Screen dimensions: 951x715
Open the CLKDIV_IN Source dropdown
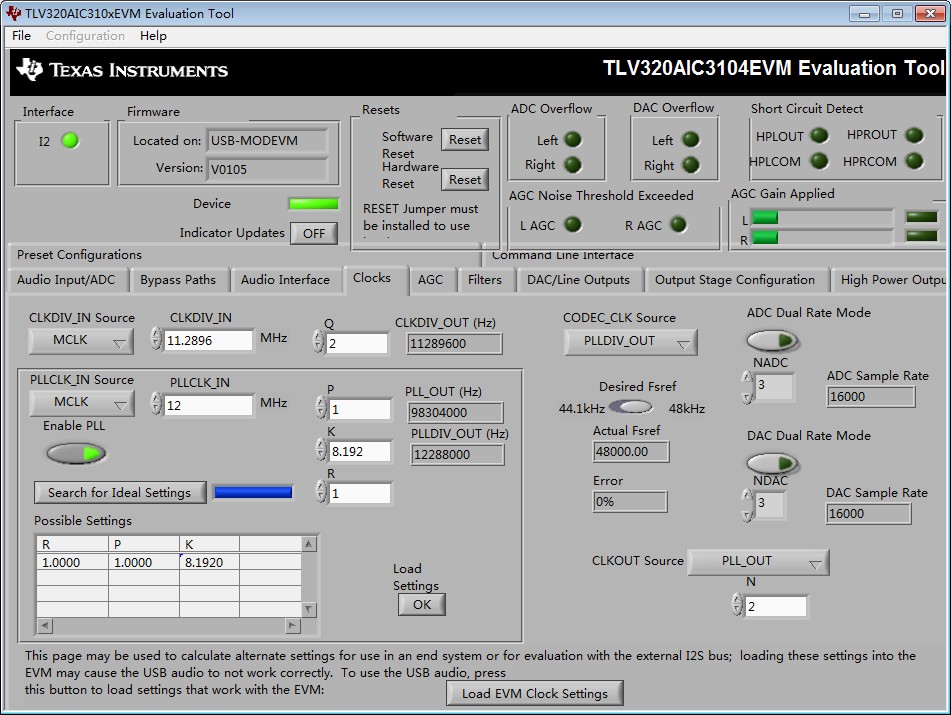point(81,340)
